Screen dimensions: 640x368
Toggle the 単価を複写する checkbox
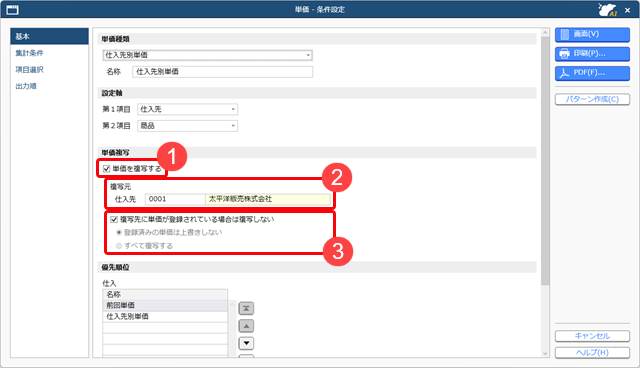coord(107,168)
